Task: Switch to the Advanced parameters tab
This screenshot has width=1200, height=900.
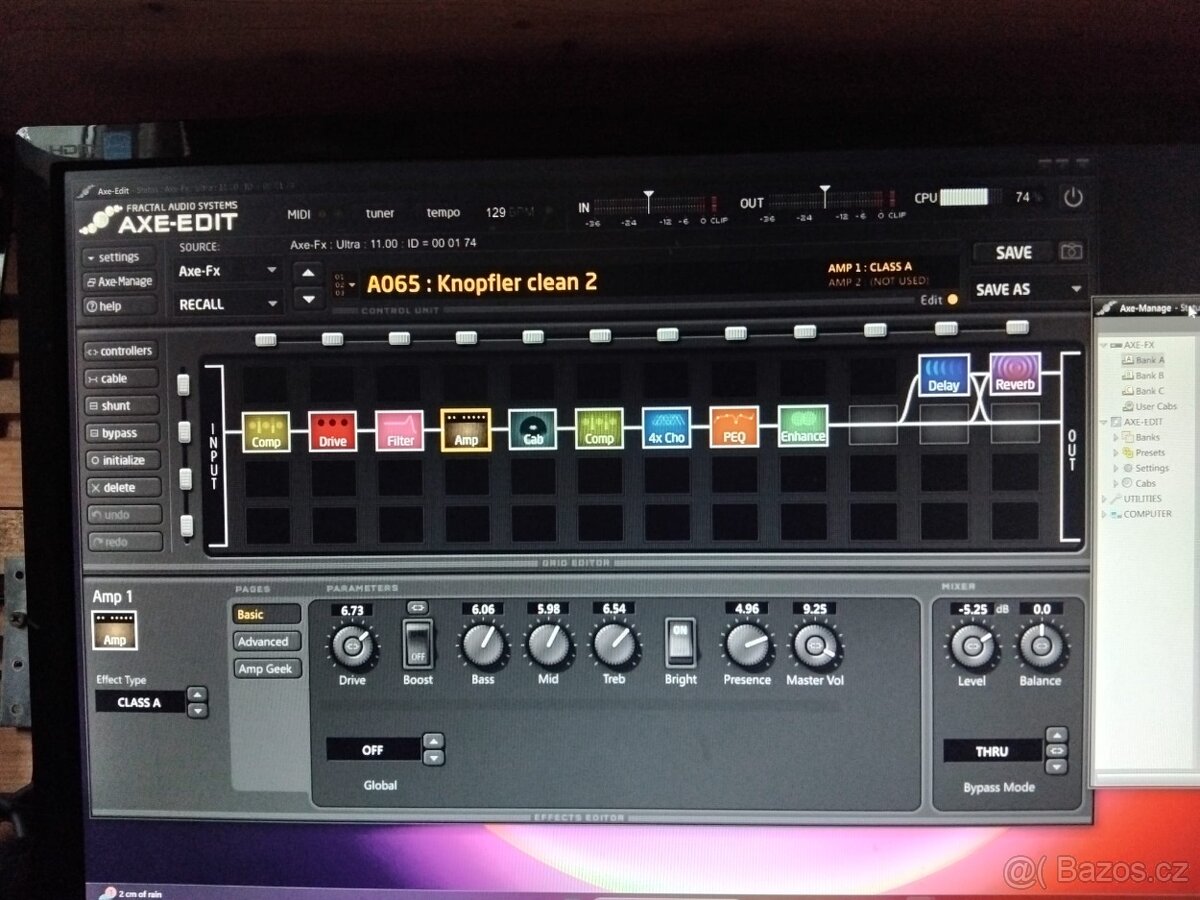Action: click(265, 641)
